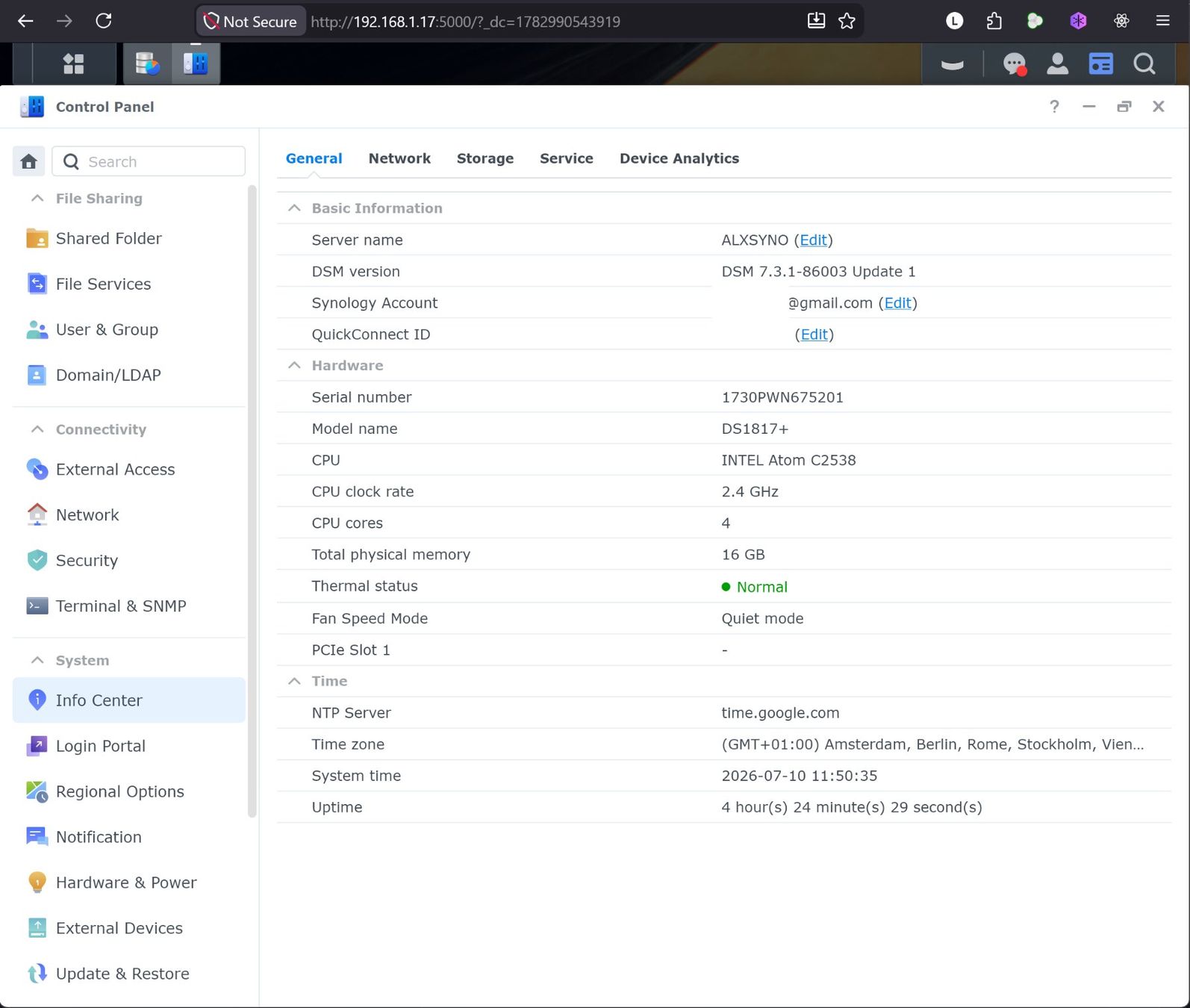
Task: Open the user account options icon
Action: (x=1057, y=64)
